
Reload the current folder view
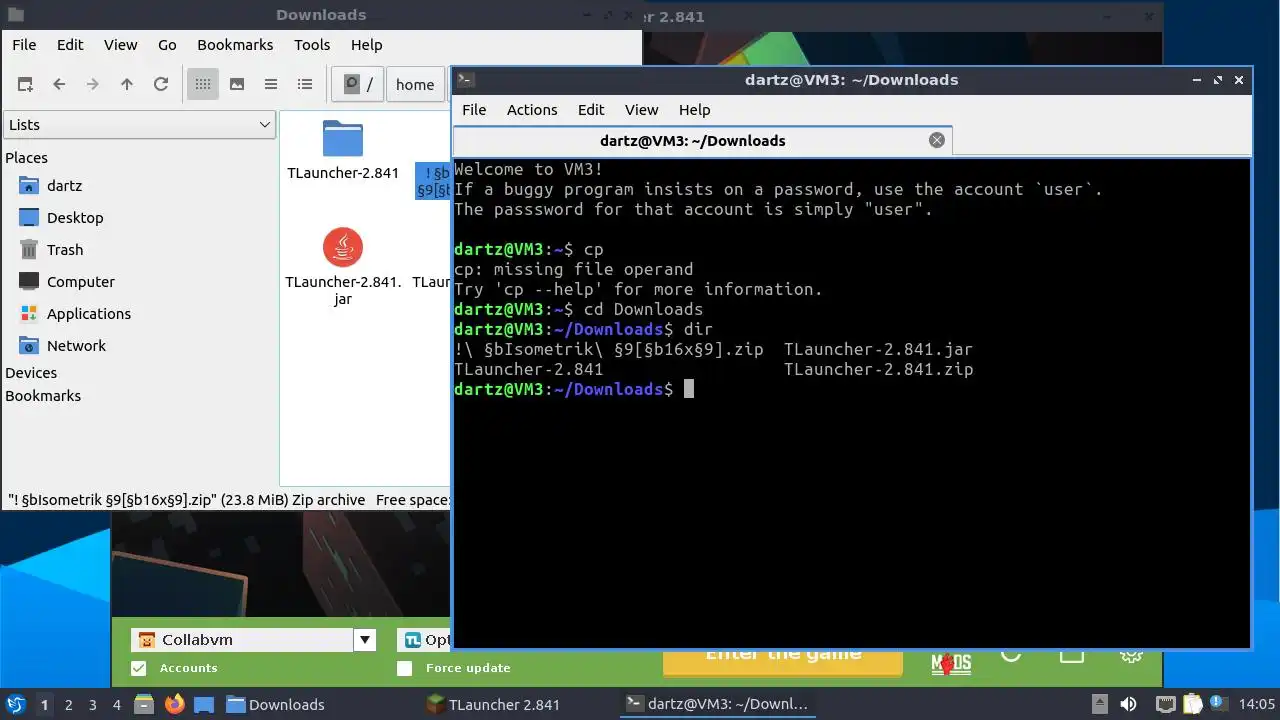click(161, 84)
